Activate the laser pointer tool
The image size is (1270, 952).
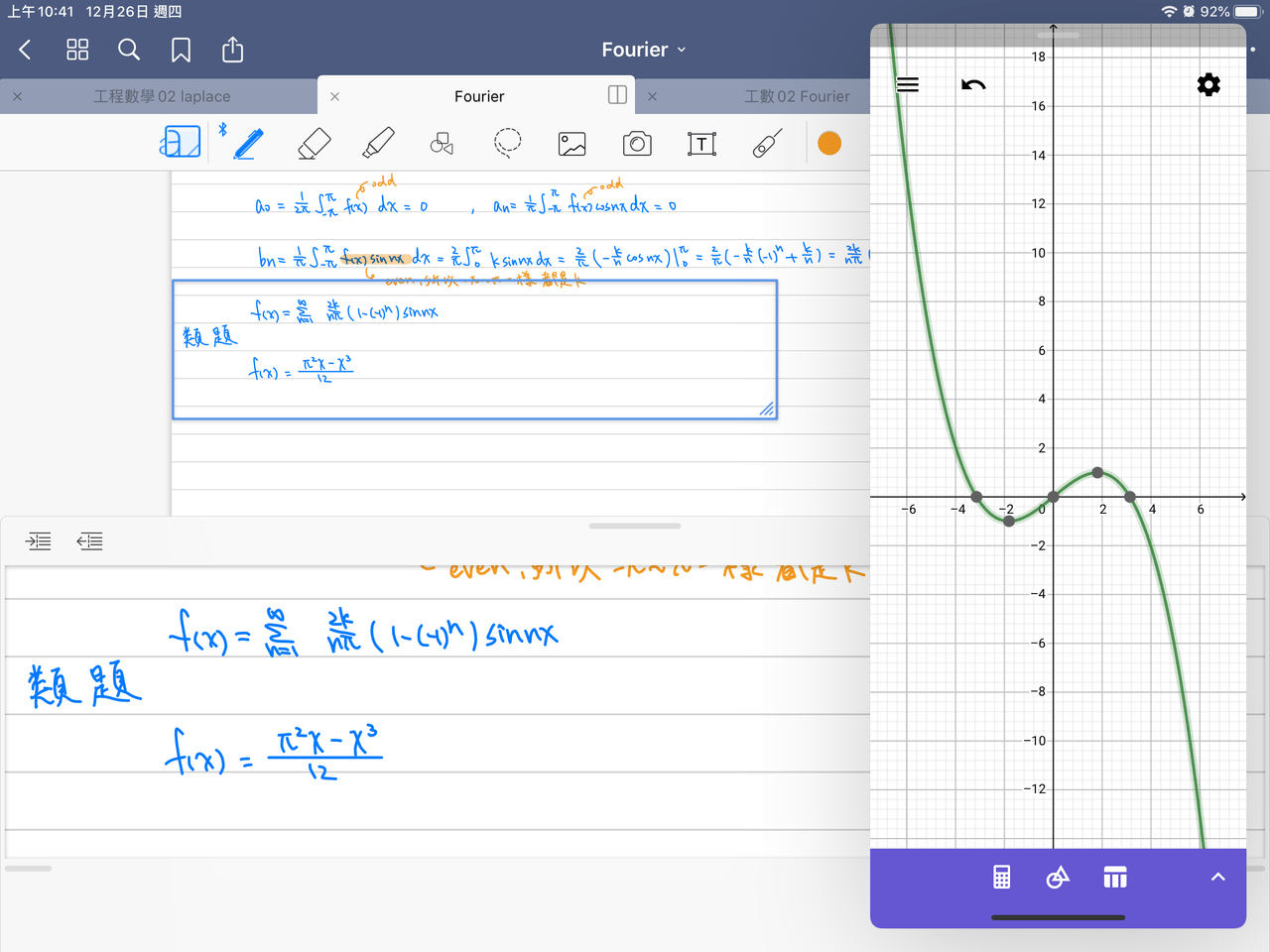tap(767, 144)
